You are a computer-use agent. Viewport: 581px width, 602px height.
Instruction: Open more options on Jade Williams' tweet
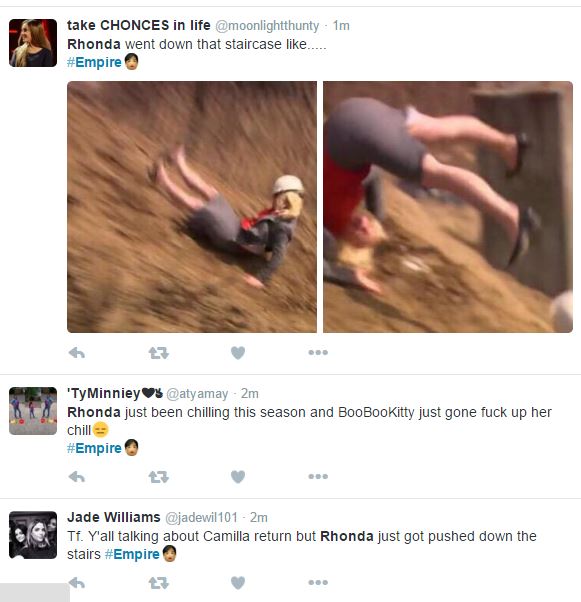318,583
